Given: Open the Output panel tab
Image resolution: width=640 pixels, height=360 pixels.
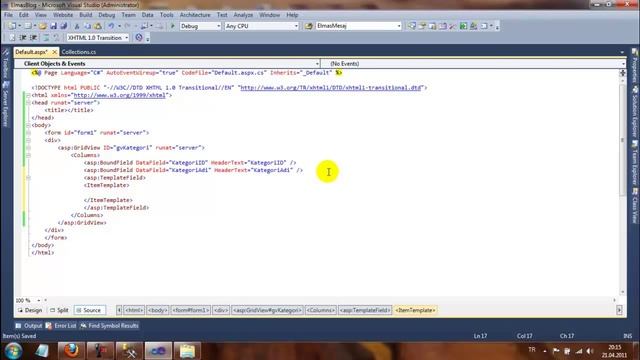Looking at the screenshot, I should pos(29,326).
